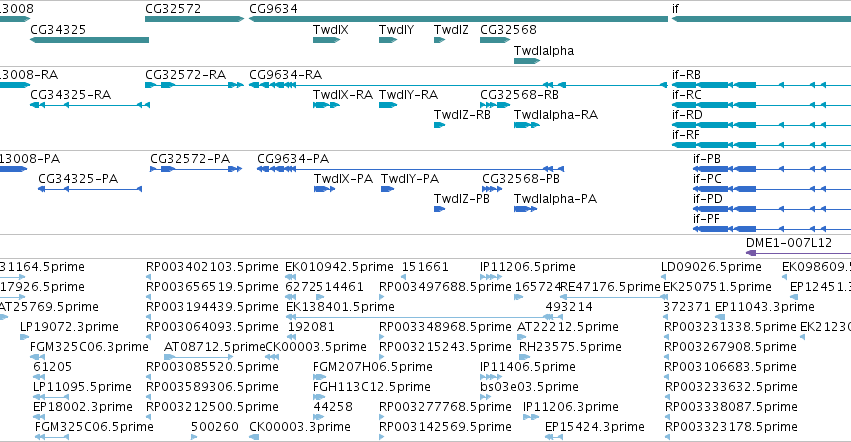The image size is (851, 442).
Task: Click the if-PC protein label
Action: pos(707,179)
